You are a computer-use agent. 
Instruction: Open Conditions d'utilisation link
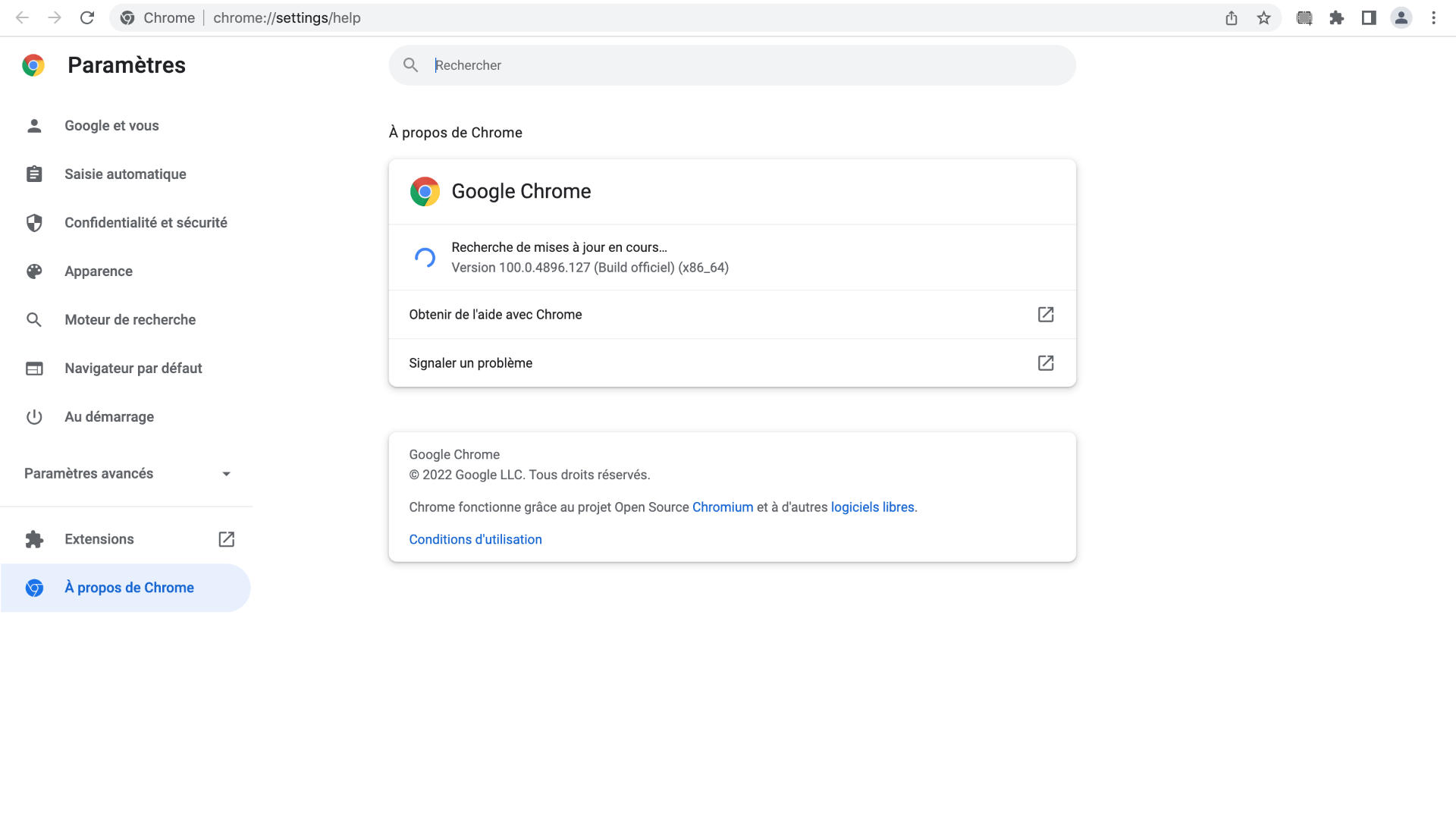(x=475, y=540)
